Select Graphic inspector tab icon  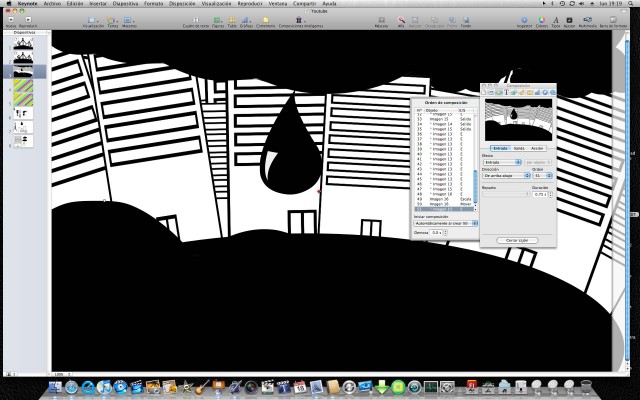(x=514, y=92)
